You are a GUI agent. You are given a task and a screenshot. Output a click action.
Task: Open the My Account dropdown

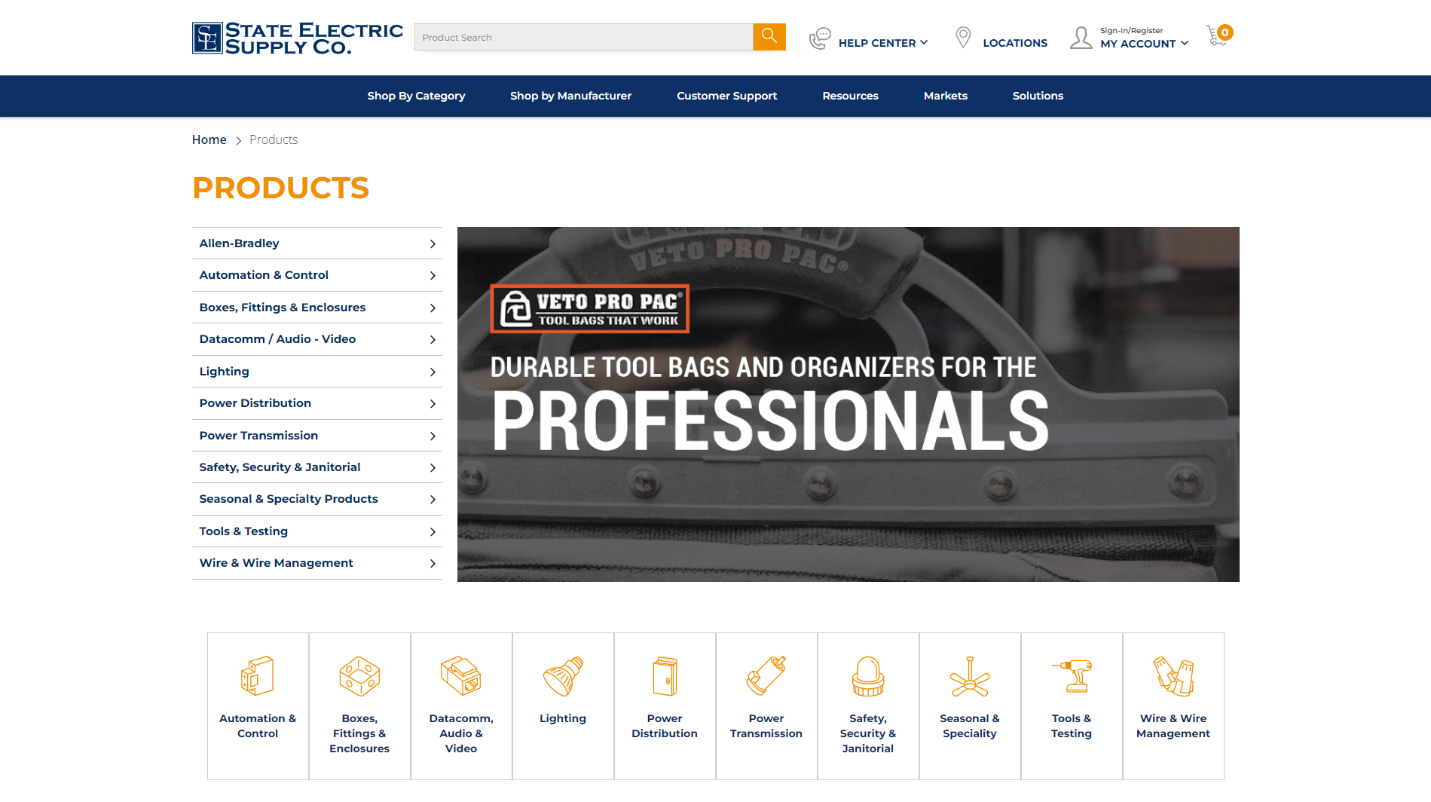[1140, 43]
